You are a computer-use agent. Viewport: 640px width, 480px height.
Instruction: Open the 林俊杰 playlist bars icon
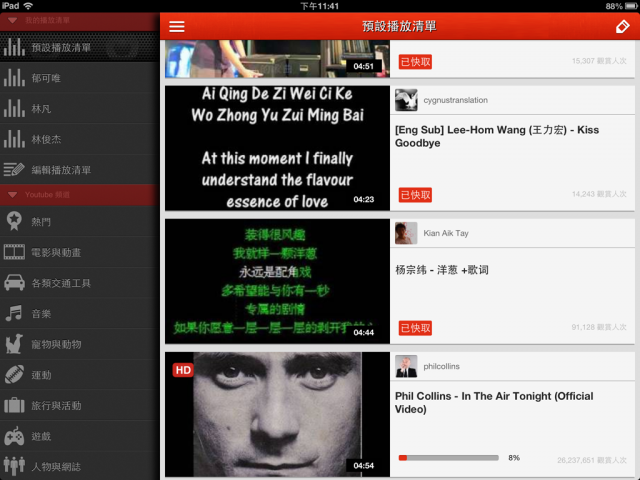(x=14, y=139)
